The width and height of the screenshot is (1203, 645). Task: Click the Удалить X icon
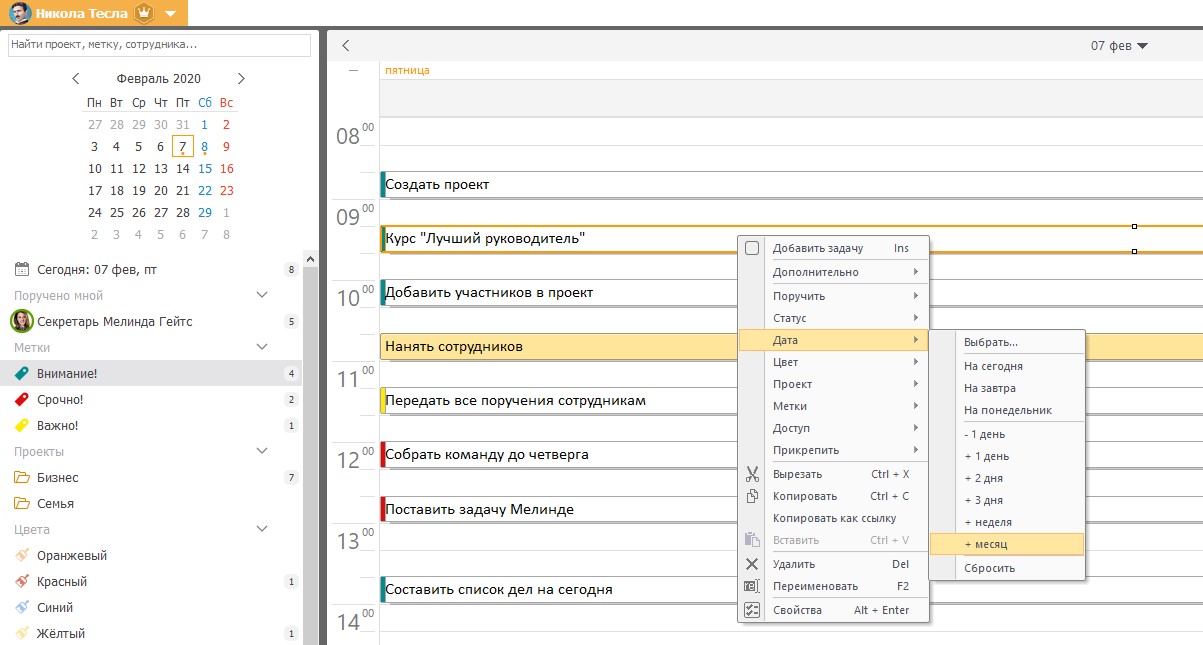pos(752,564)
